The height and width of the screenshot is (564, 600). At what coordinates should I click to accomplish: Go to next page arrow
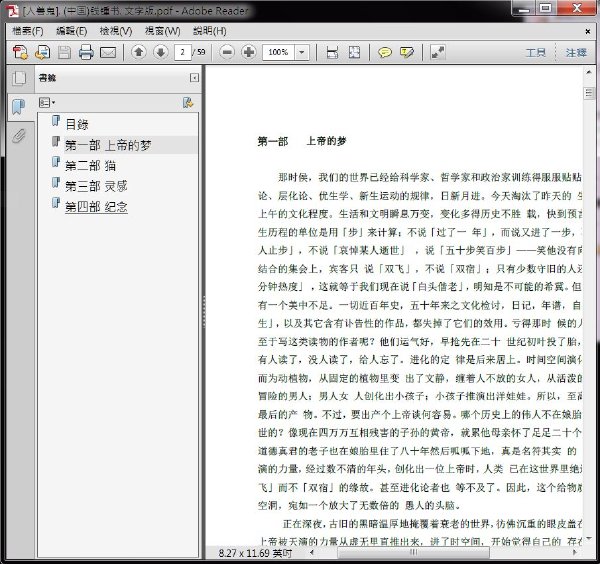click(x=161, y=52)
